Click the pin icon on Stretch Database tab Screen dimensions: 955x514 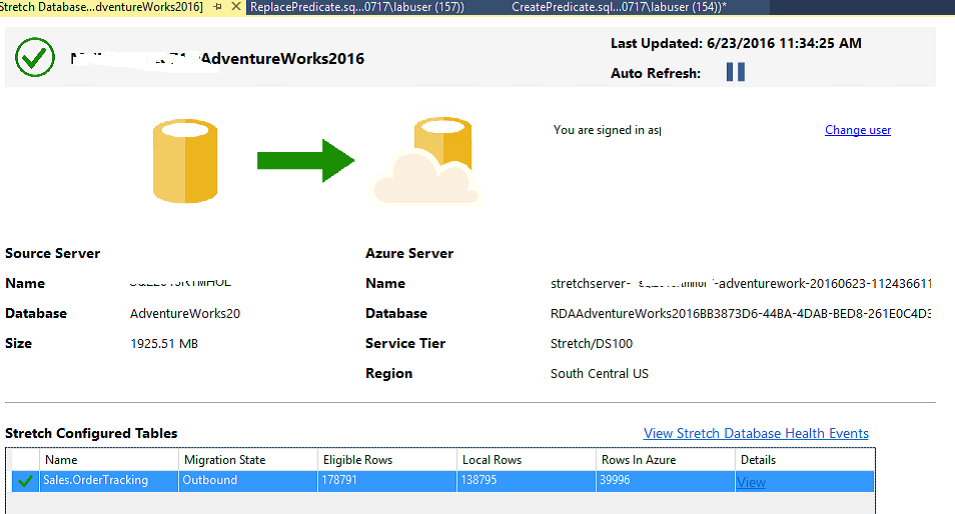tap(217, 7)
